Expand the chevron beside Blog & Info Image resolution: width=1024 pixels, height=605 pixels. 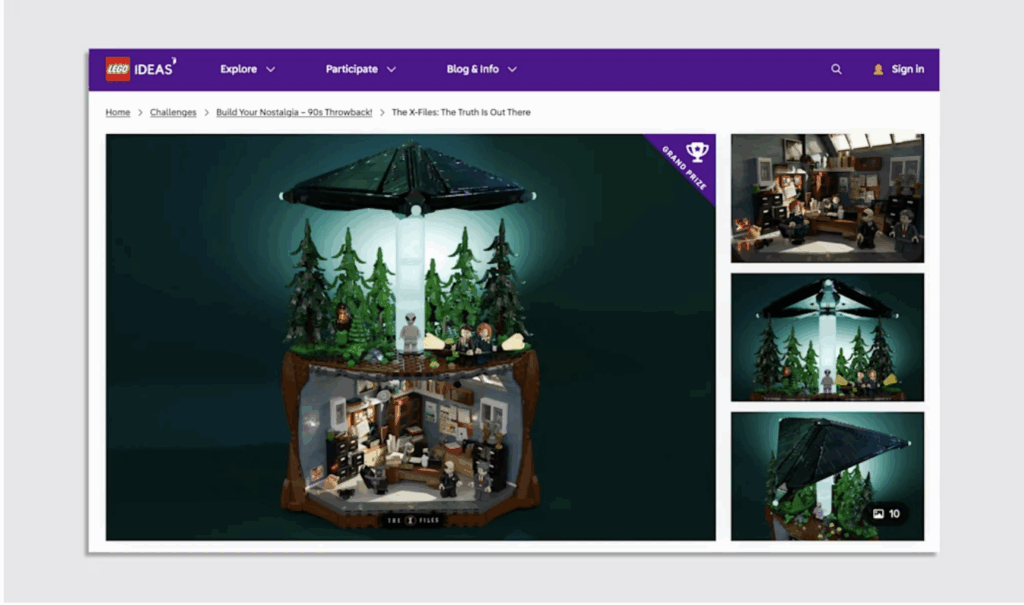point(512,70)
